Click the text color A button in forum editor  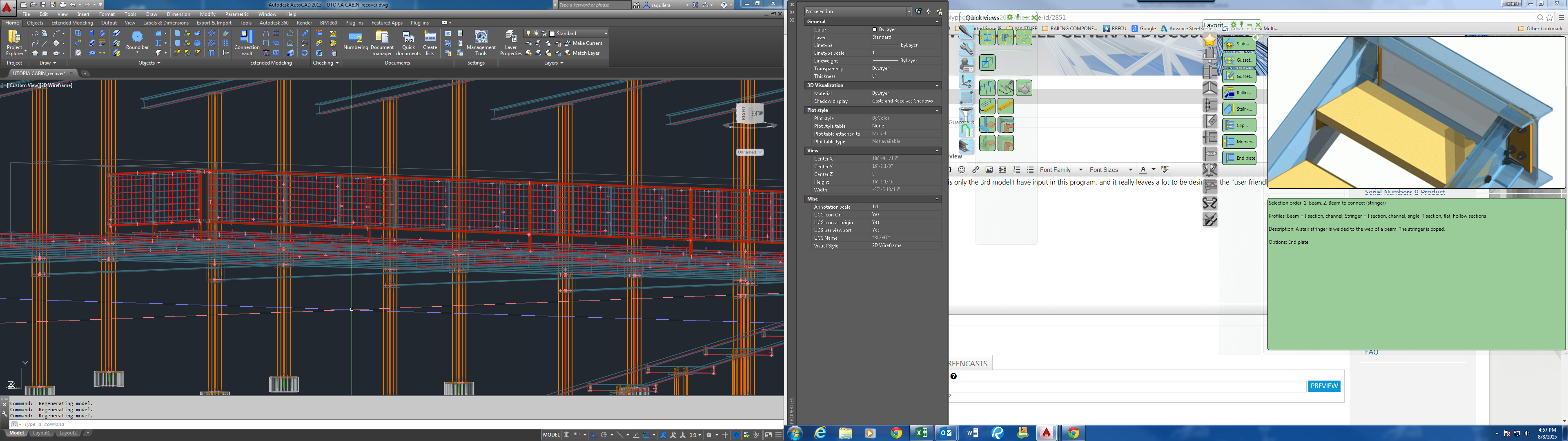[x=1143, y=170]
